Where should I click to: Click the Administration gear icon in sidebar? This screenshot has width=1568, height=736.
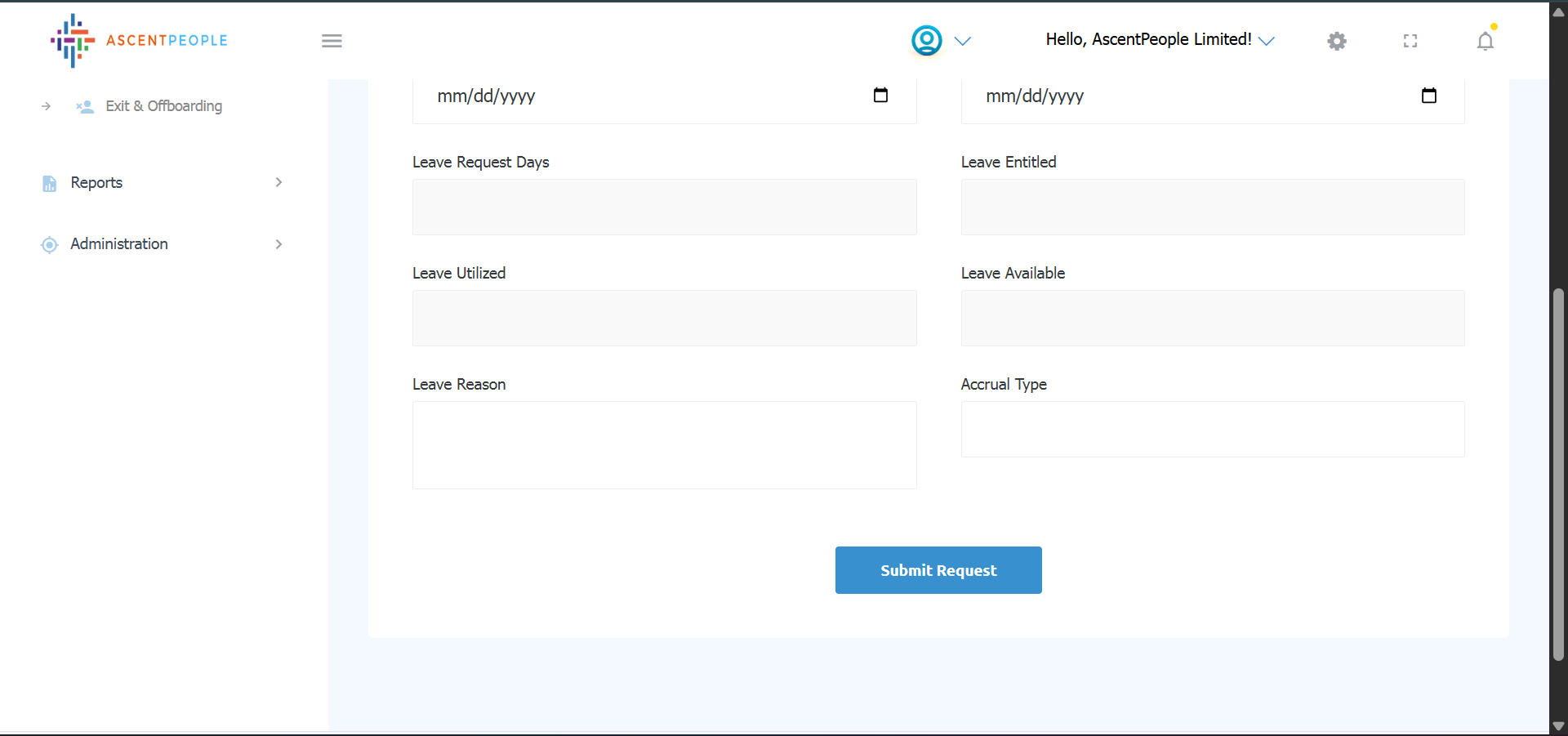point(50,244)
